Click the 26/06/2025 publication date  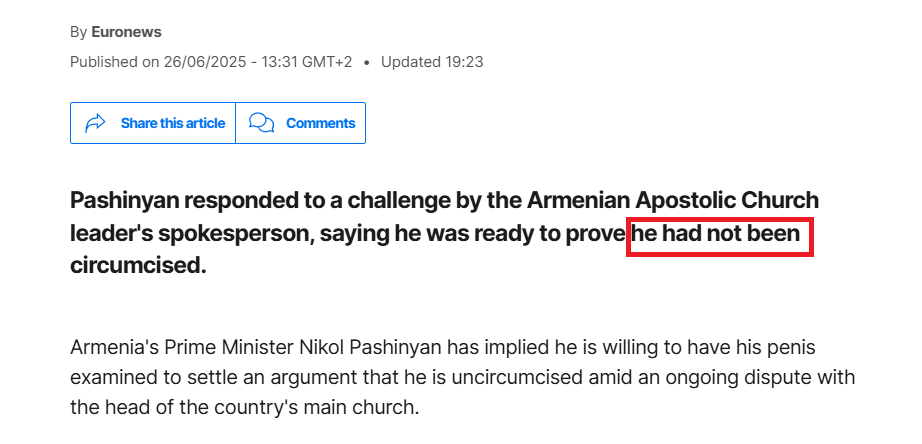(x=205, y=62)
